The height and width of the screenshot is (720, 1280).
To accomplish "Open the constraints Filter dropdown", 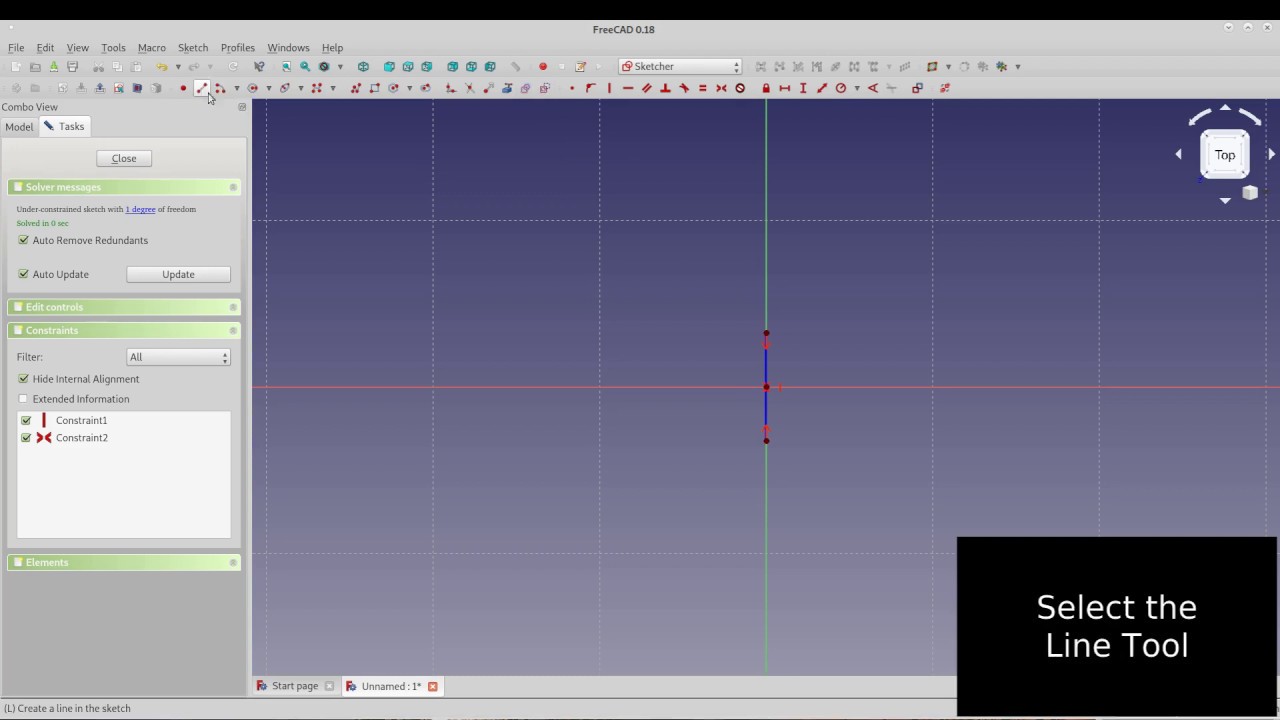I will click(178, 357).
